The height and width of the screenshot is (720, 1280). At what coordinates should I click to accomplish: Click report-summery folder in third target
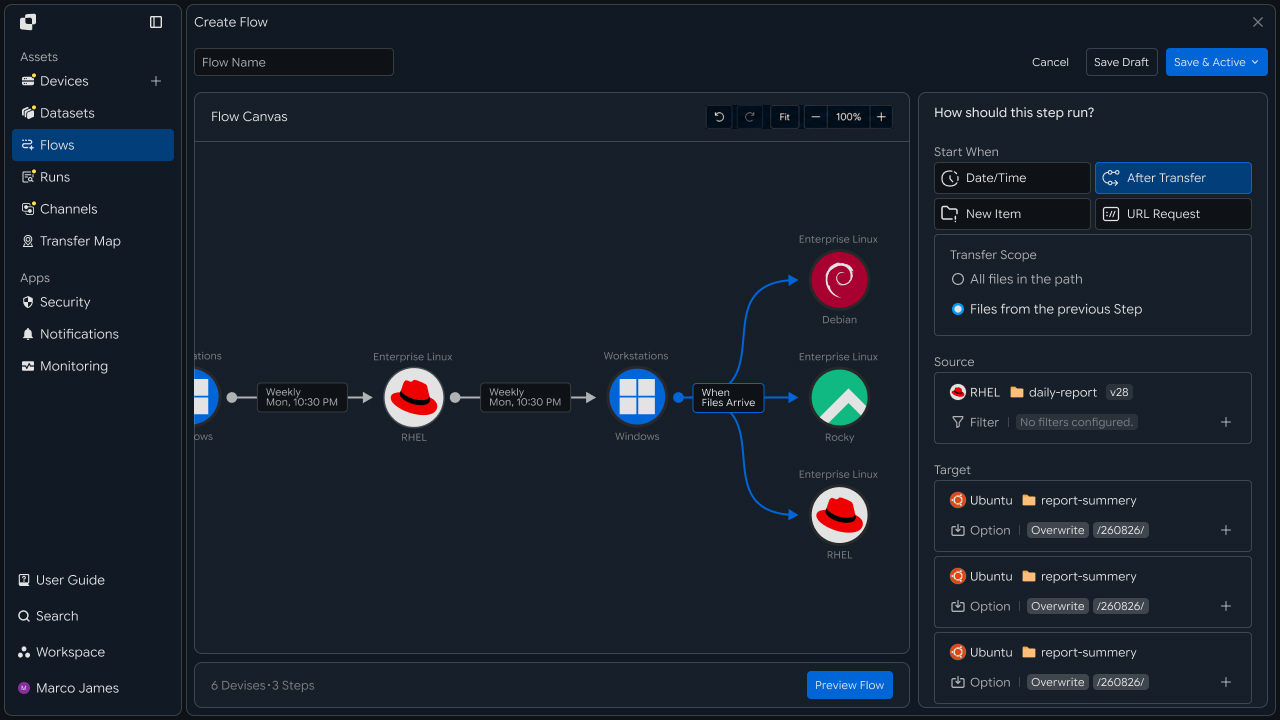(x=1079, y=652)
